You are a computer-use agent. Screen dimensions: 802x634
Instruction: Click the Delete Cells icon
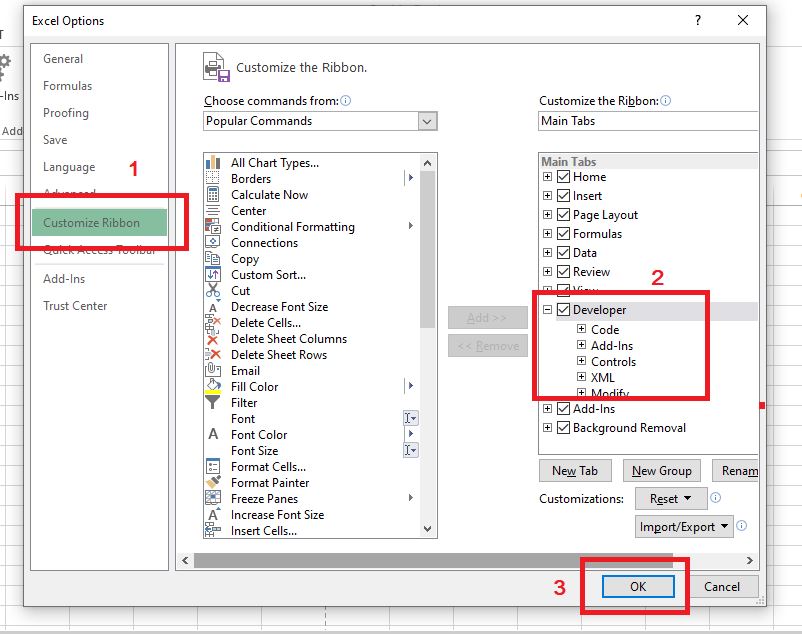click(213, 323)
